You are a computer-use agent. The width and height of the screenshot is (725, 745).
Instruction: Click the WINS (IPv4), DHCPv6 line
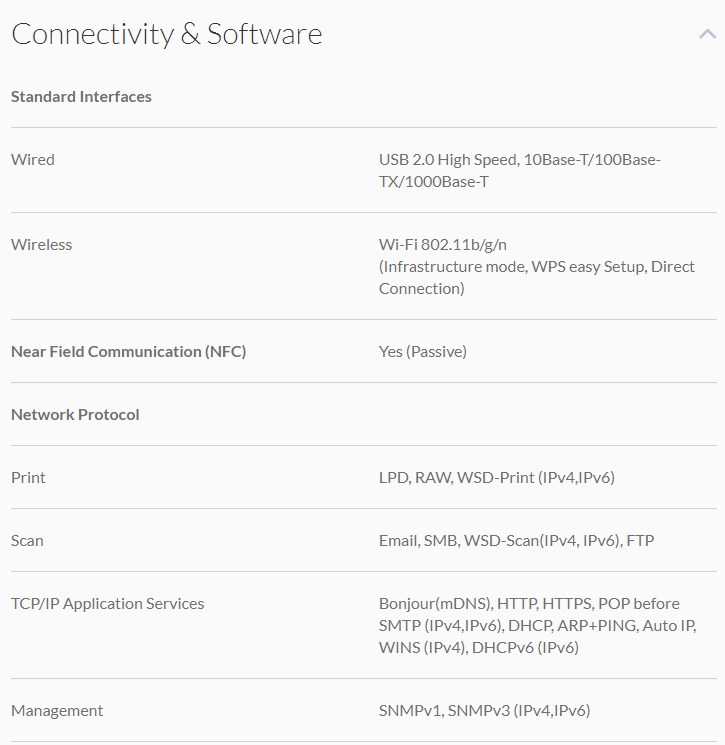(478, 647)
